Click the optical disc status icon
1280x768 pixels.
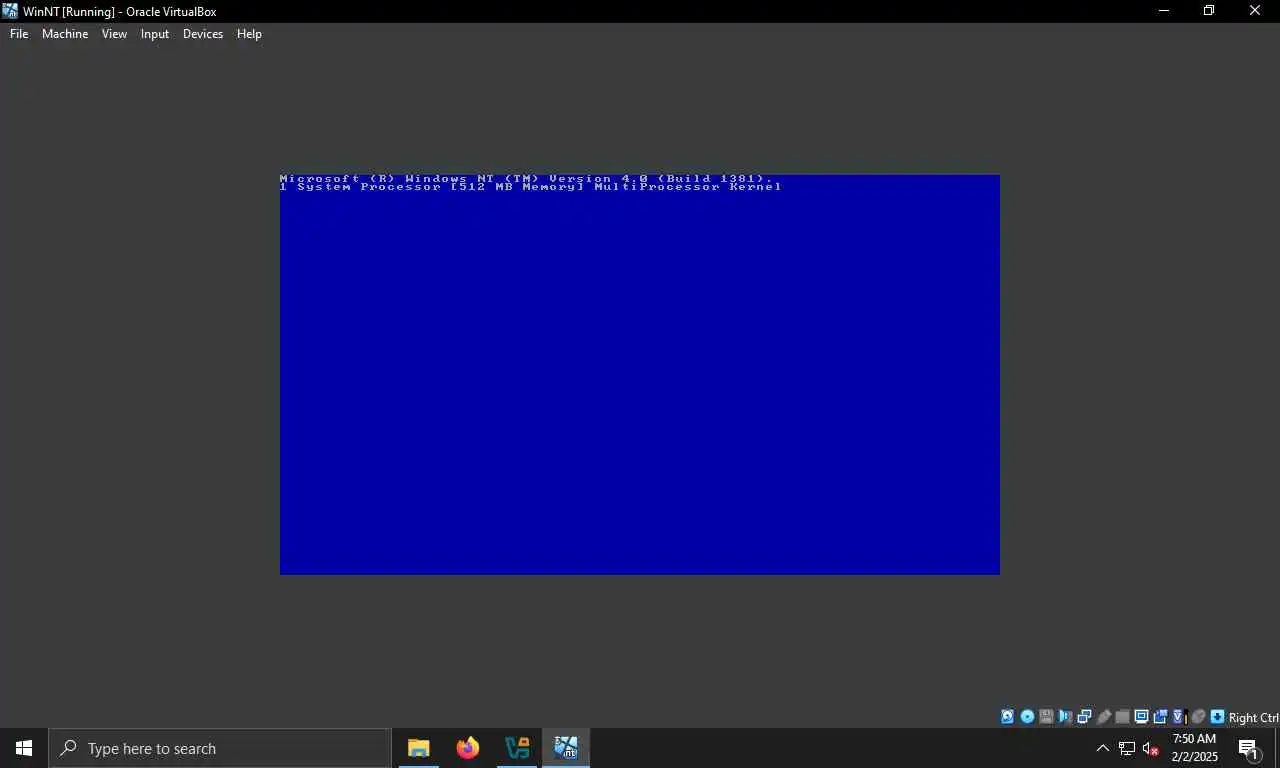(1027, 717)
